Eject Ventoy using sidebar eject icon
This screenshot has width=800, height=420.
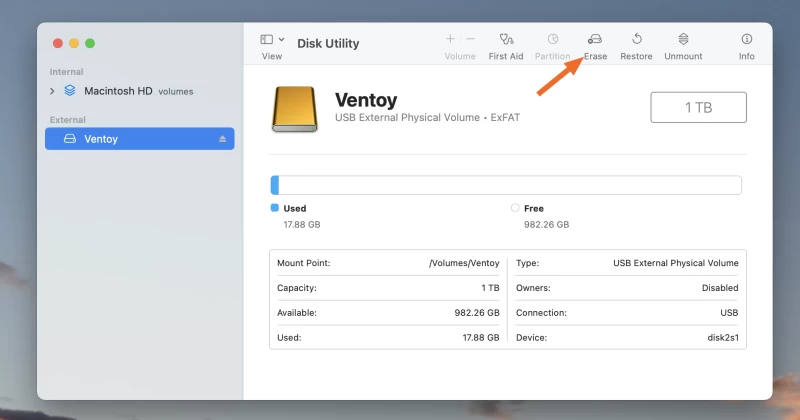click(223, 139)
